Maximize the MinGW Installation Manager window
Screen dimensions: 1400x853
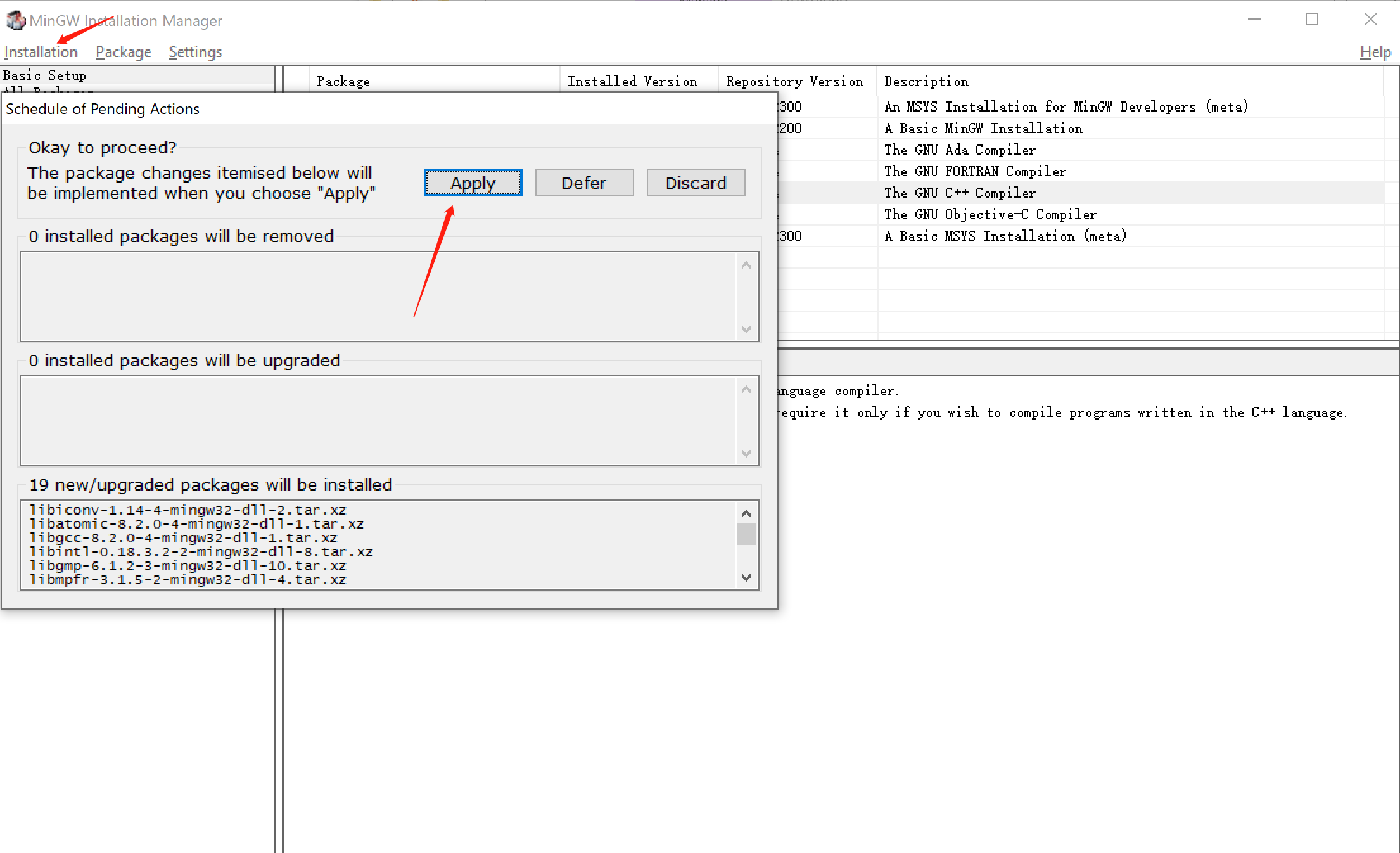[x=1312, y=20]
